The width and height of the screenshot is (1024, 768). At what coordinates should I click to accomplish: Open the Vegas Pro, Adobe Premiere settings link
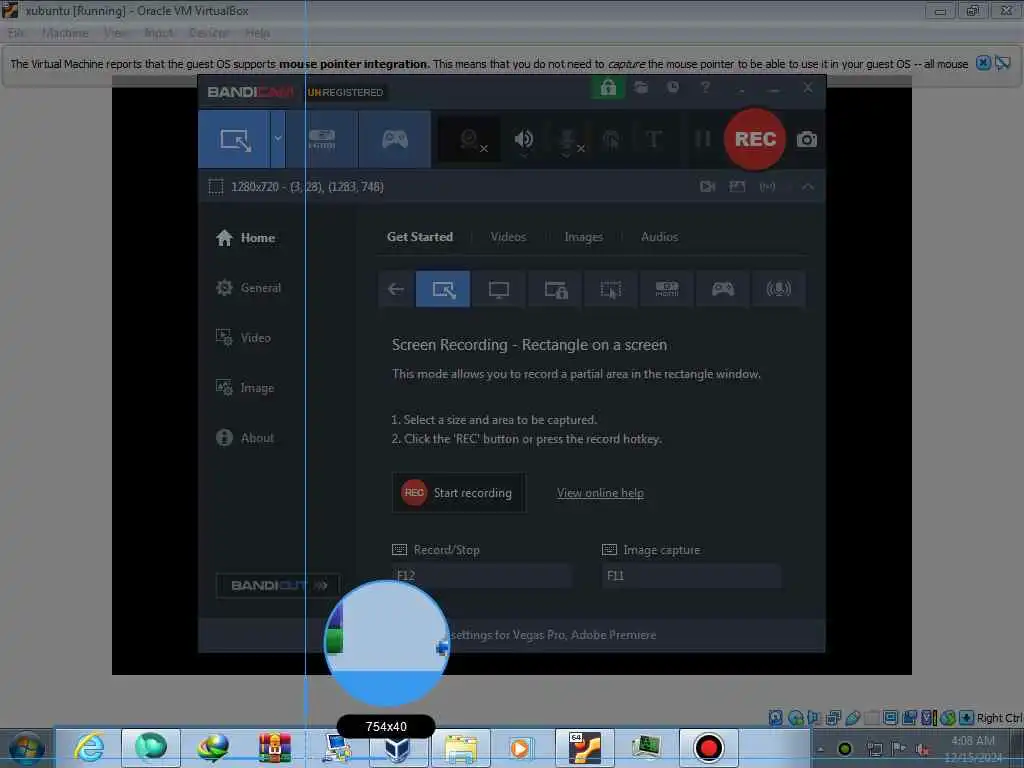click(554, 635)
